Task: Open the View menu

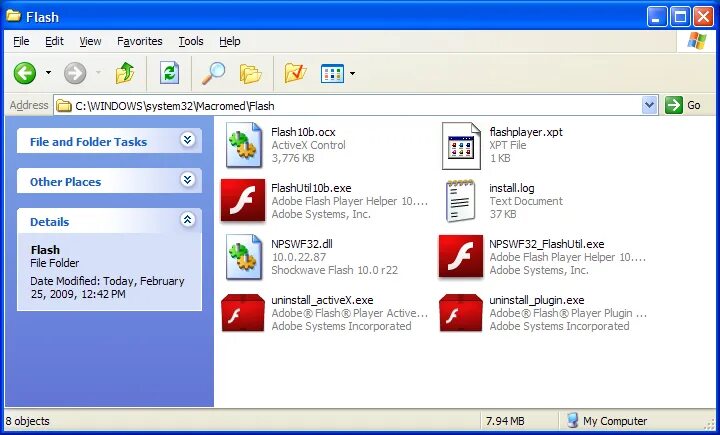Action: pos(90,41)
